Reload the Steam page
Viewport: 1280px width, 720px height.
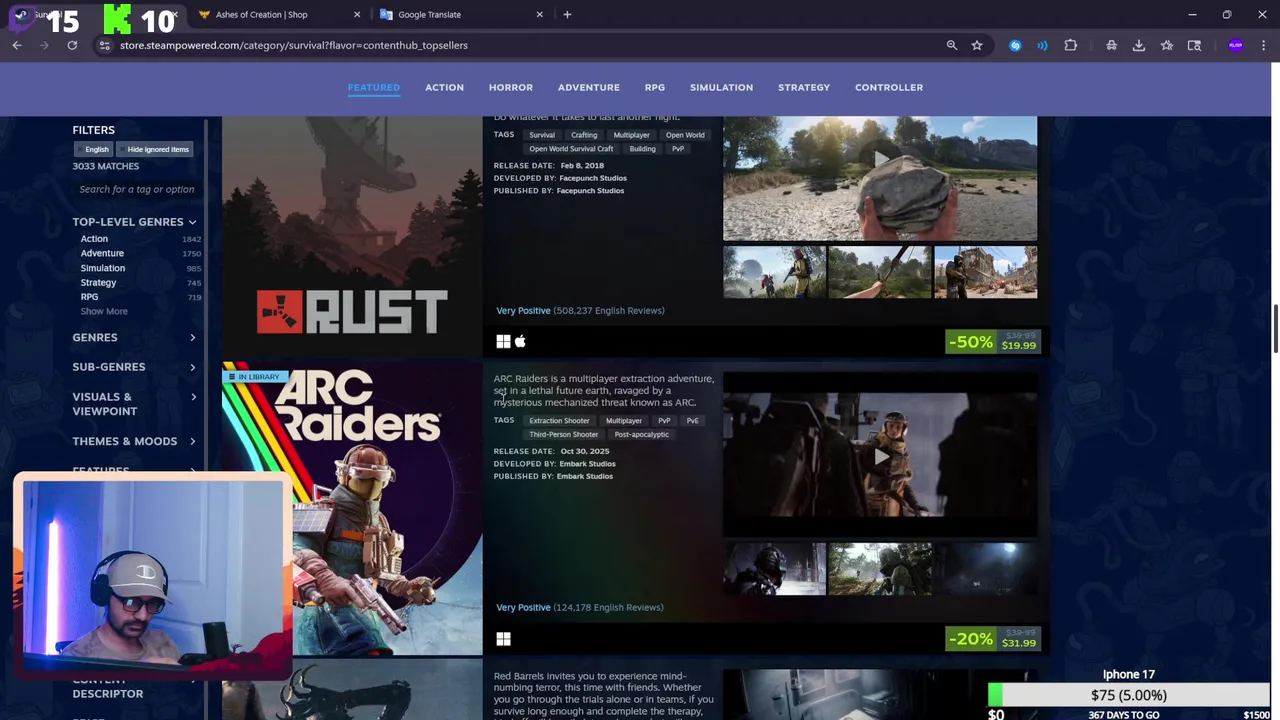[x=72, y=45]
